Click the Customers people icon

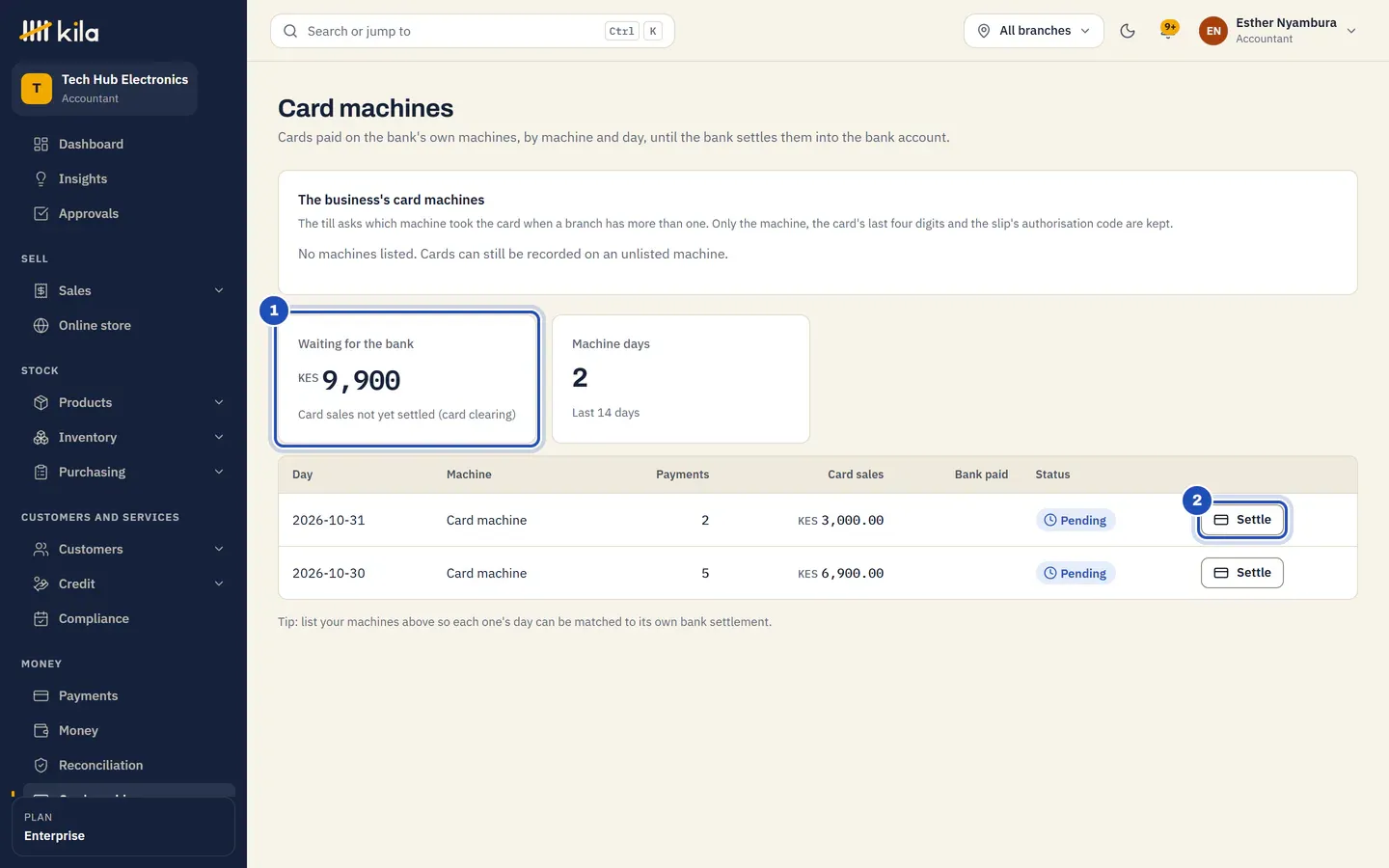pos(41,549)
